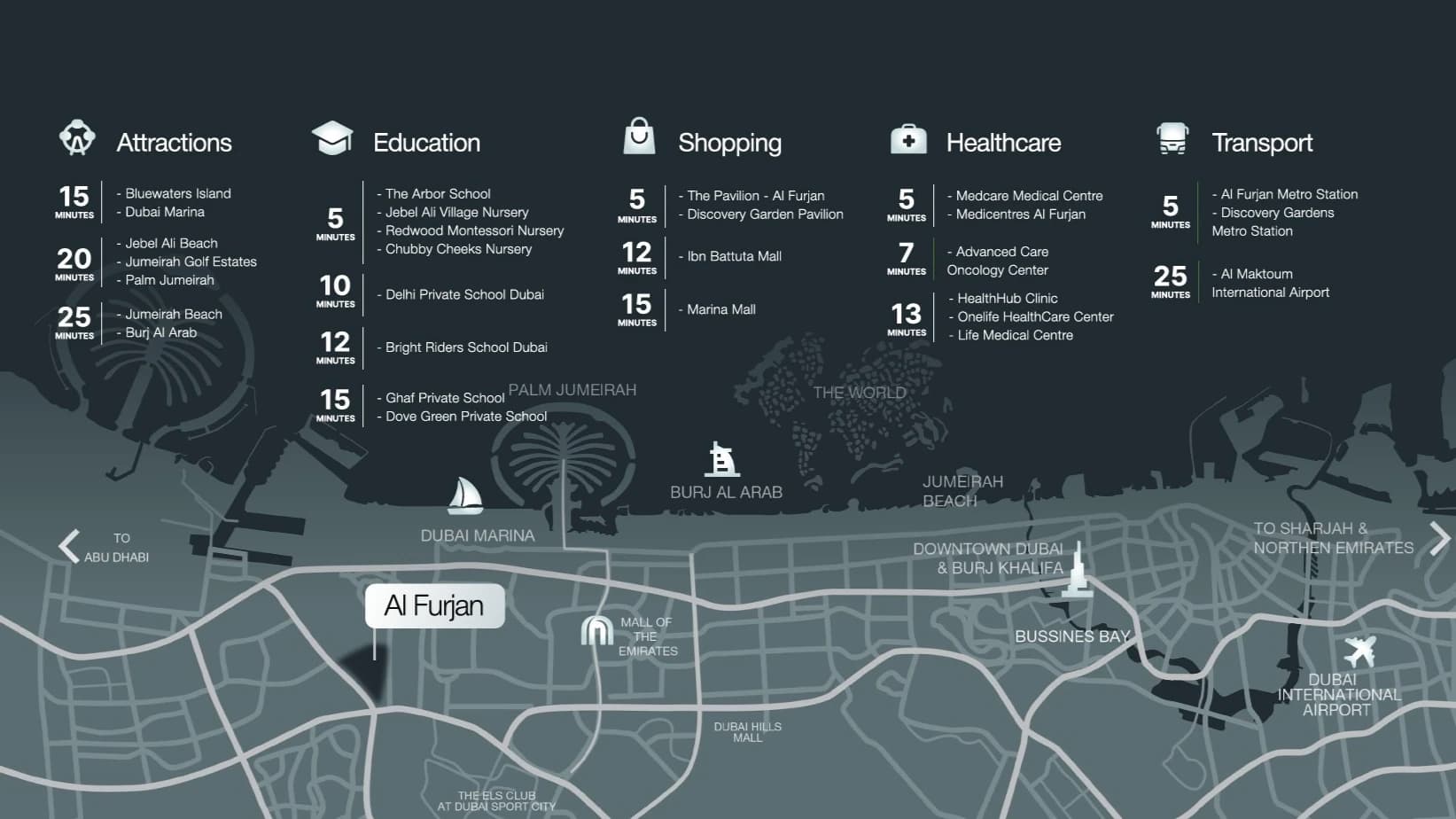Open the Healthcare category heading

coord(1003,143)
